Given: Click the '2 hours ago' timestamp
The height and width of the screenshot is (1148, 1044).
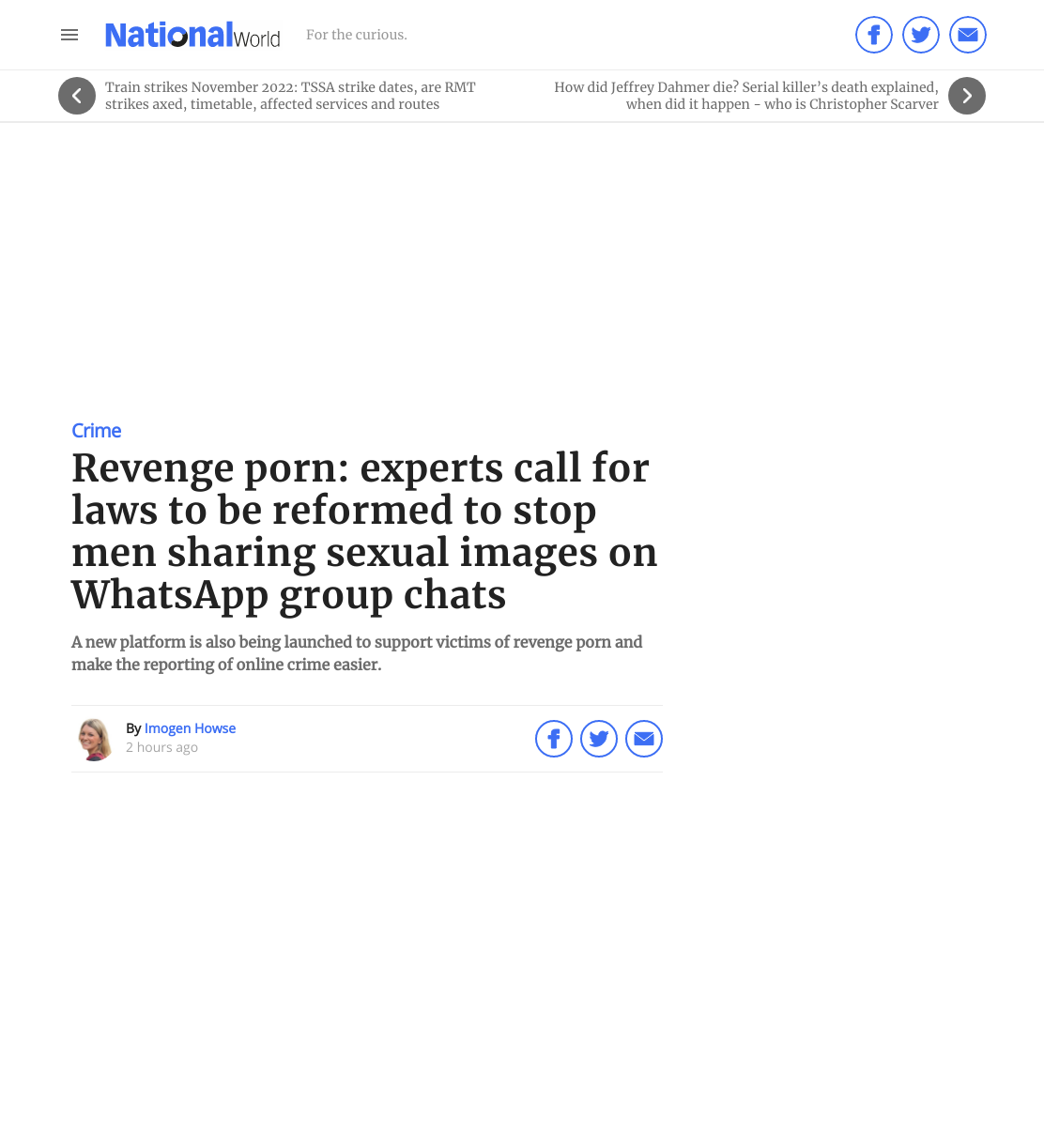Looking at the screenshot, I should click(161, 747).
